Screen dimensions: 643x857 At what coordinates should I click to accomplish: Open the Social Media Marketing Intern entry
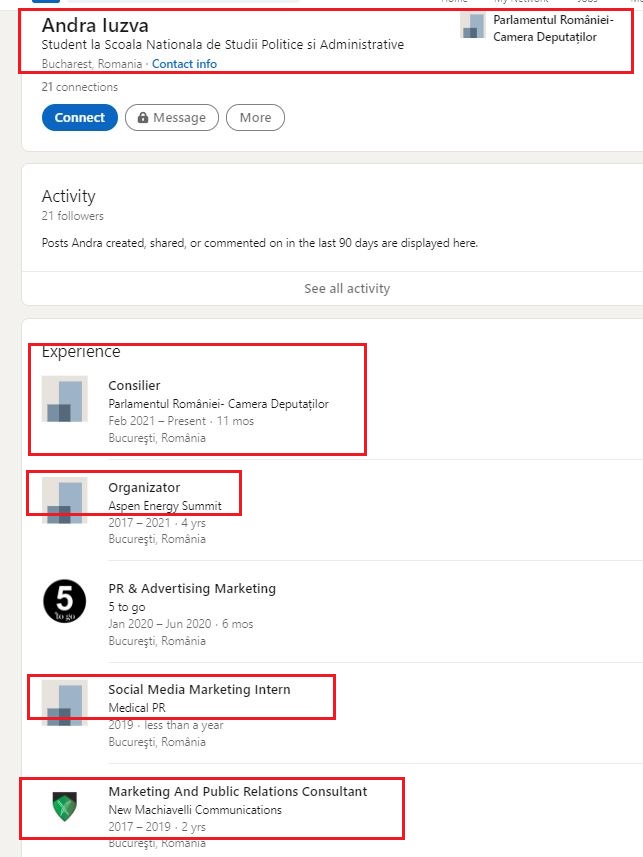pyautogui.click(x=199, y=689)
